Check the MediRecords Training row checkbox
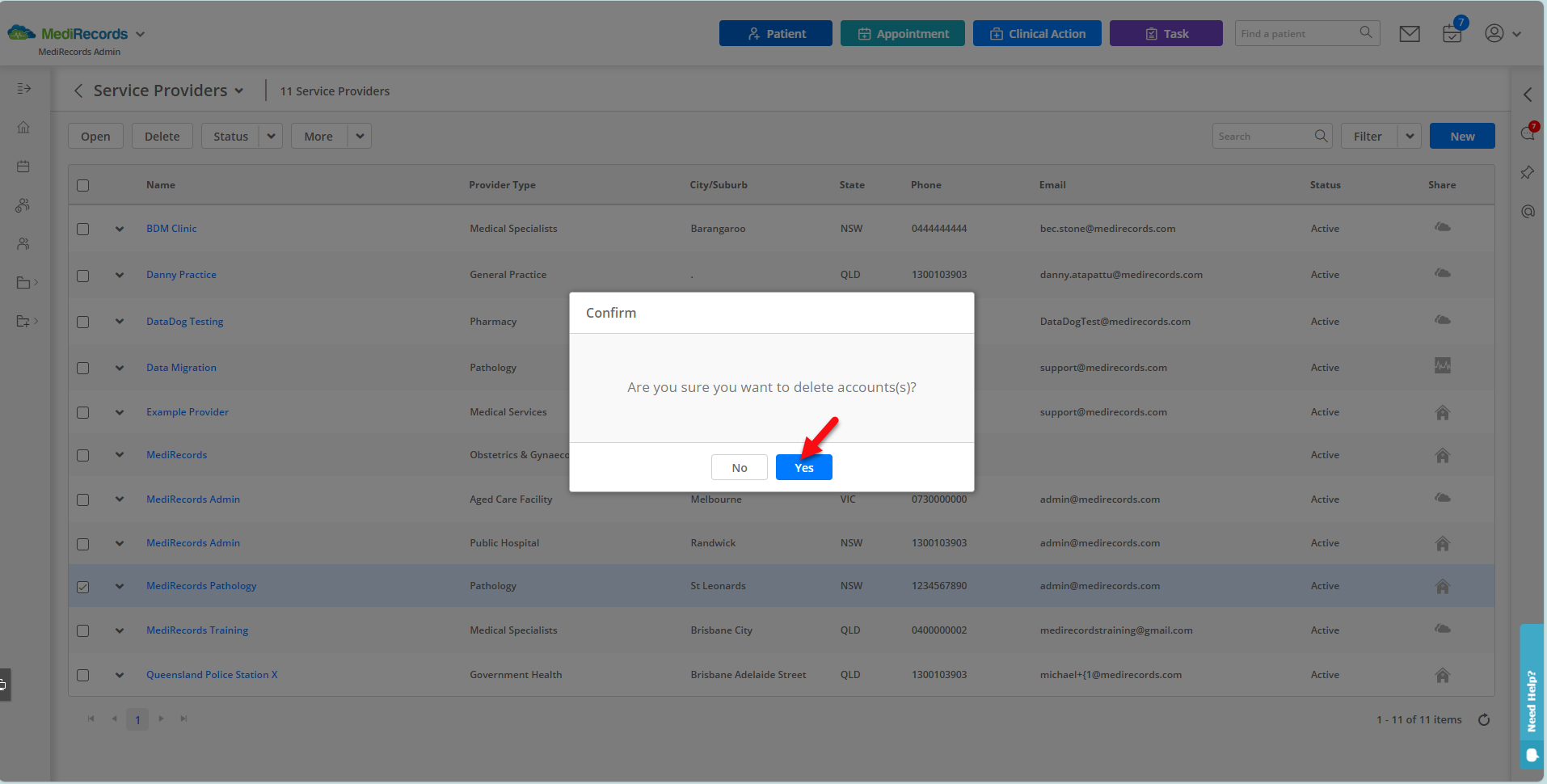The image size is (1547, 784). [82, 630]
